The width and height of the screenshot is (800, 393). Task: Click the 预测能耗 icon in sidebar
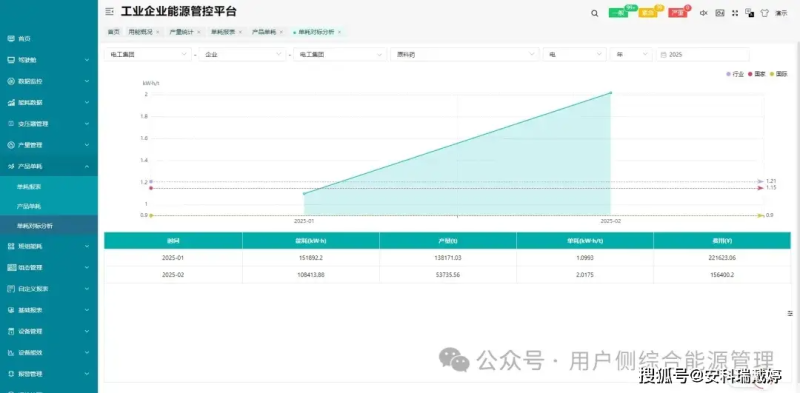tap(11, 246)
